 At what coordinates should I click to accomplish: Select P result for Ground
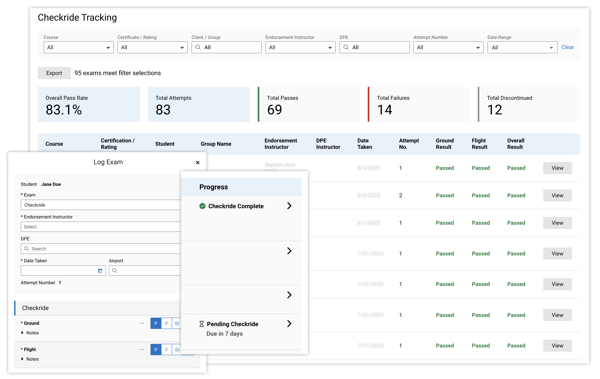pyautogui.click(x=156, y=323)
